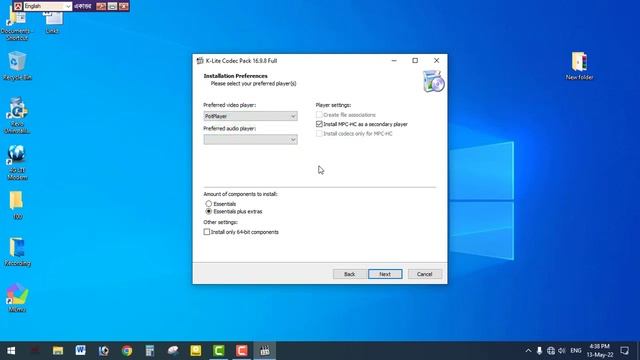This screenshot has width=640, height=360.
Task: Open the volume speaker tray icon
Action: coord(562,351)
